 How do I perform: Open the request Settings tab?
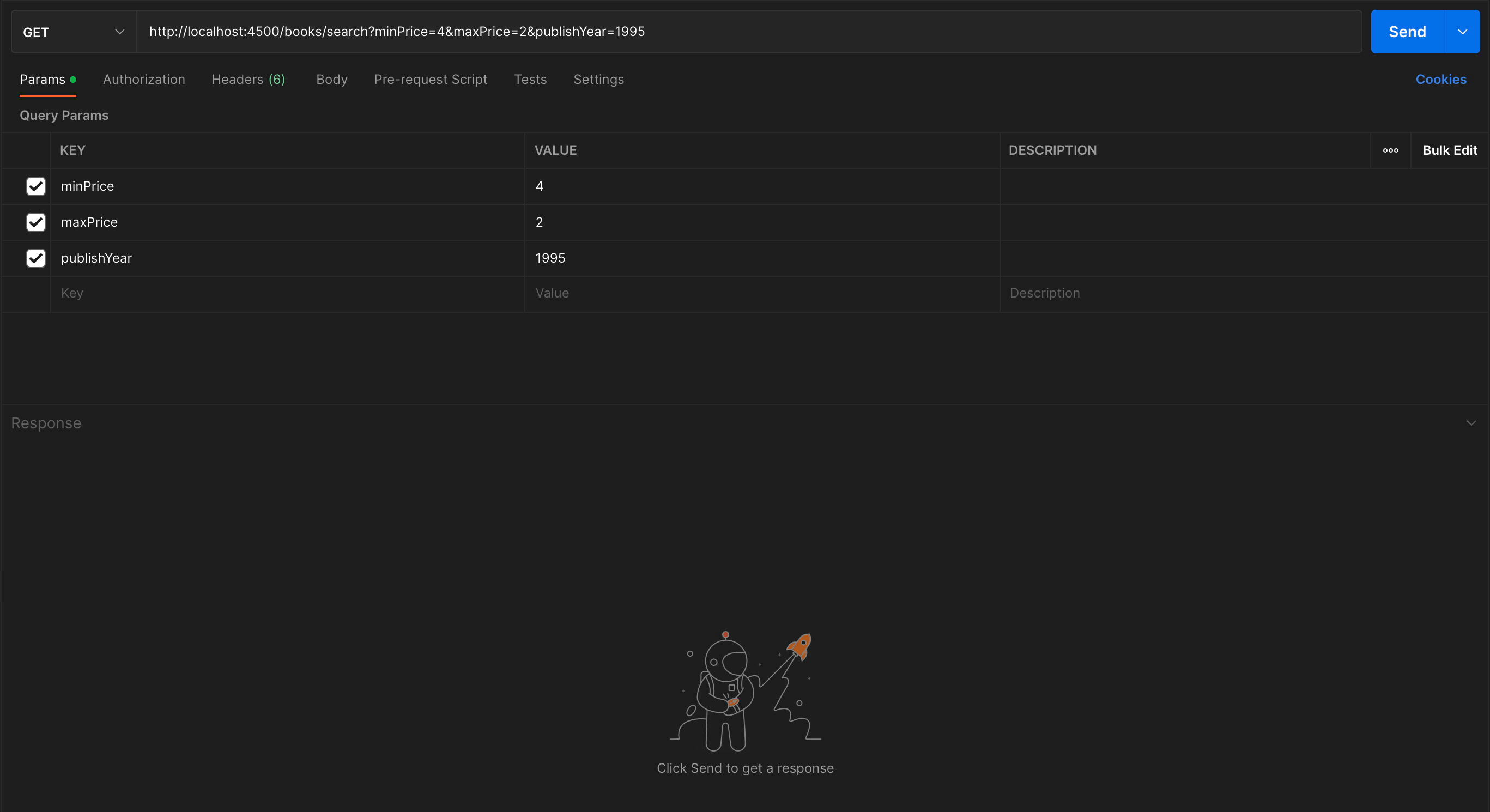[598, 79]
